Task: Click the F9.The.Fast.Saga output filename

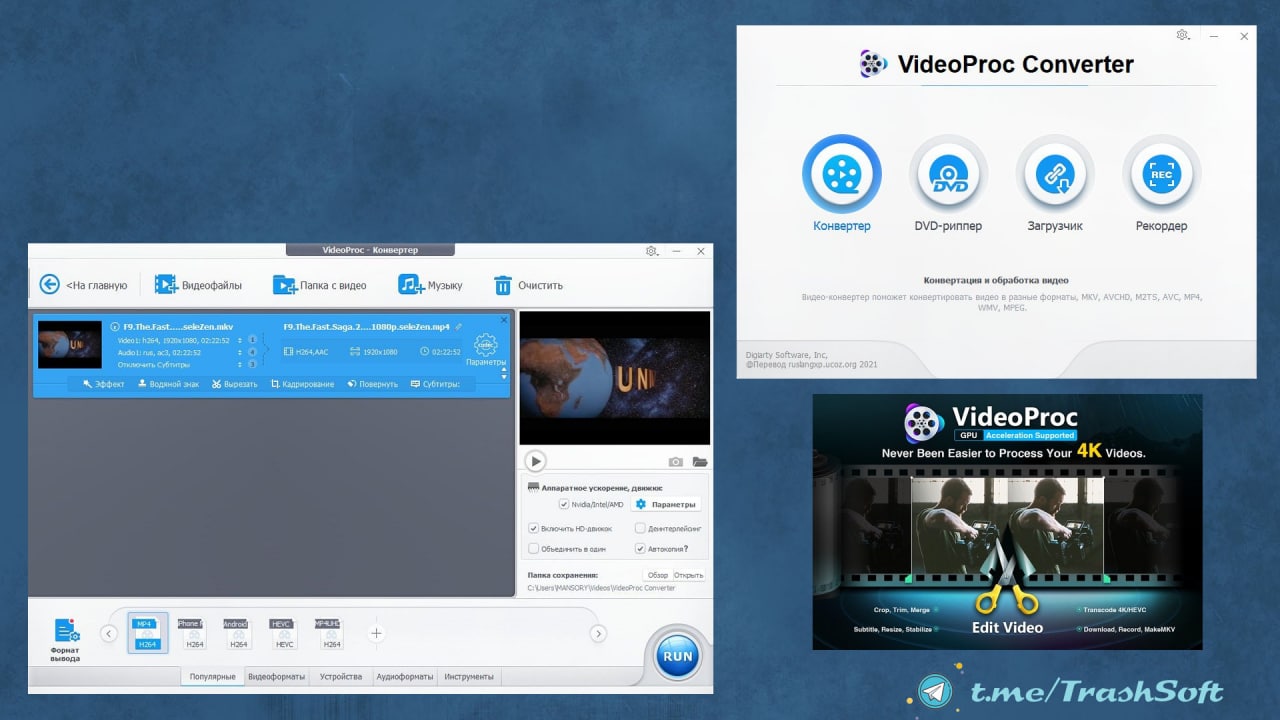Action: 367,327
